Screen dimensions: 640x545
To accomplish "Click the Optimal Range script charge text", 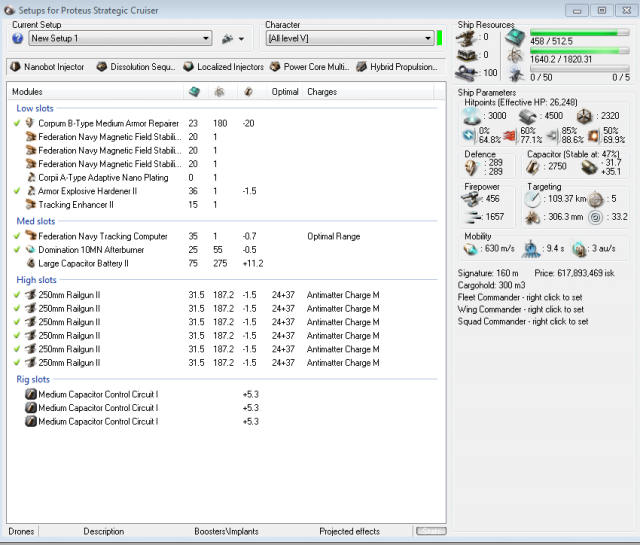I will pyautogui.click(x=333, y=236).
